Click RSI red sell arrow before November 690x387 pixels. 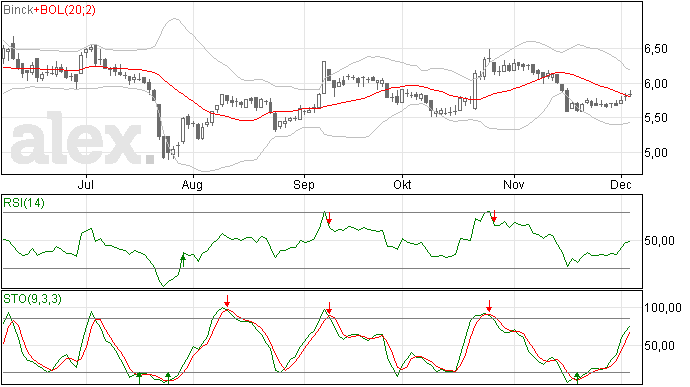[x=494, y=216]
